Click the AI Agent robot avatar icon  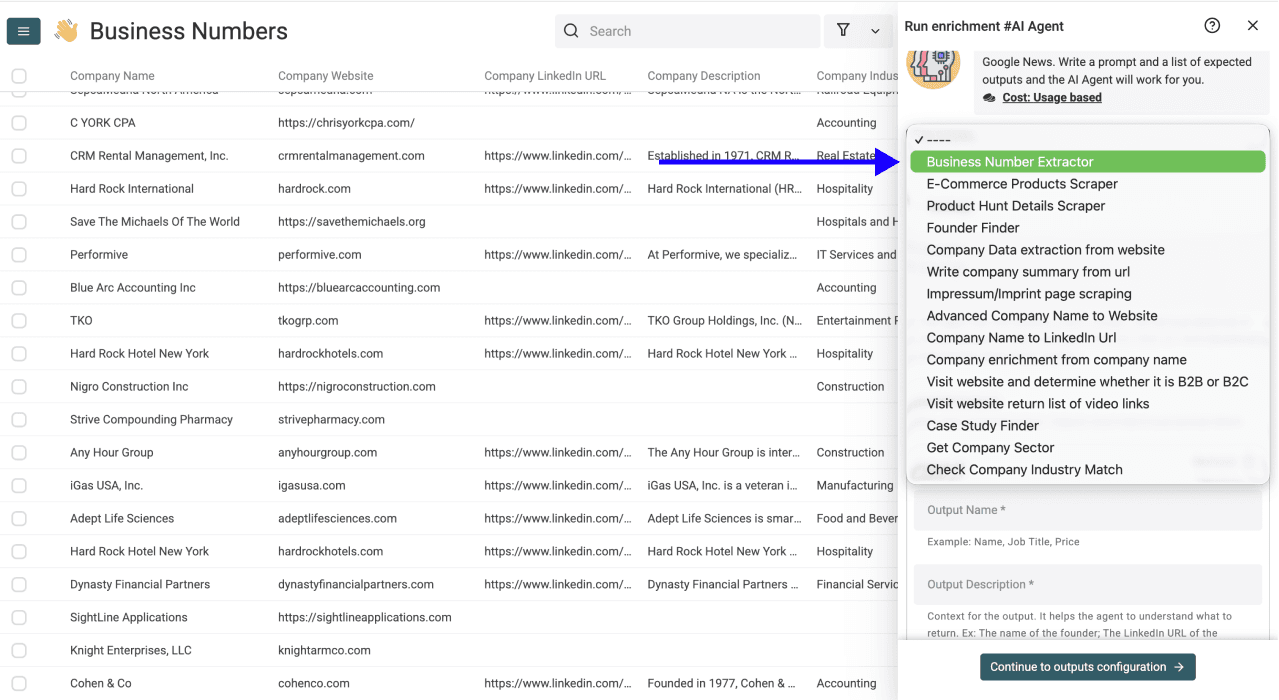932,68
